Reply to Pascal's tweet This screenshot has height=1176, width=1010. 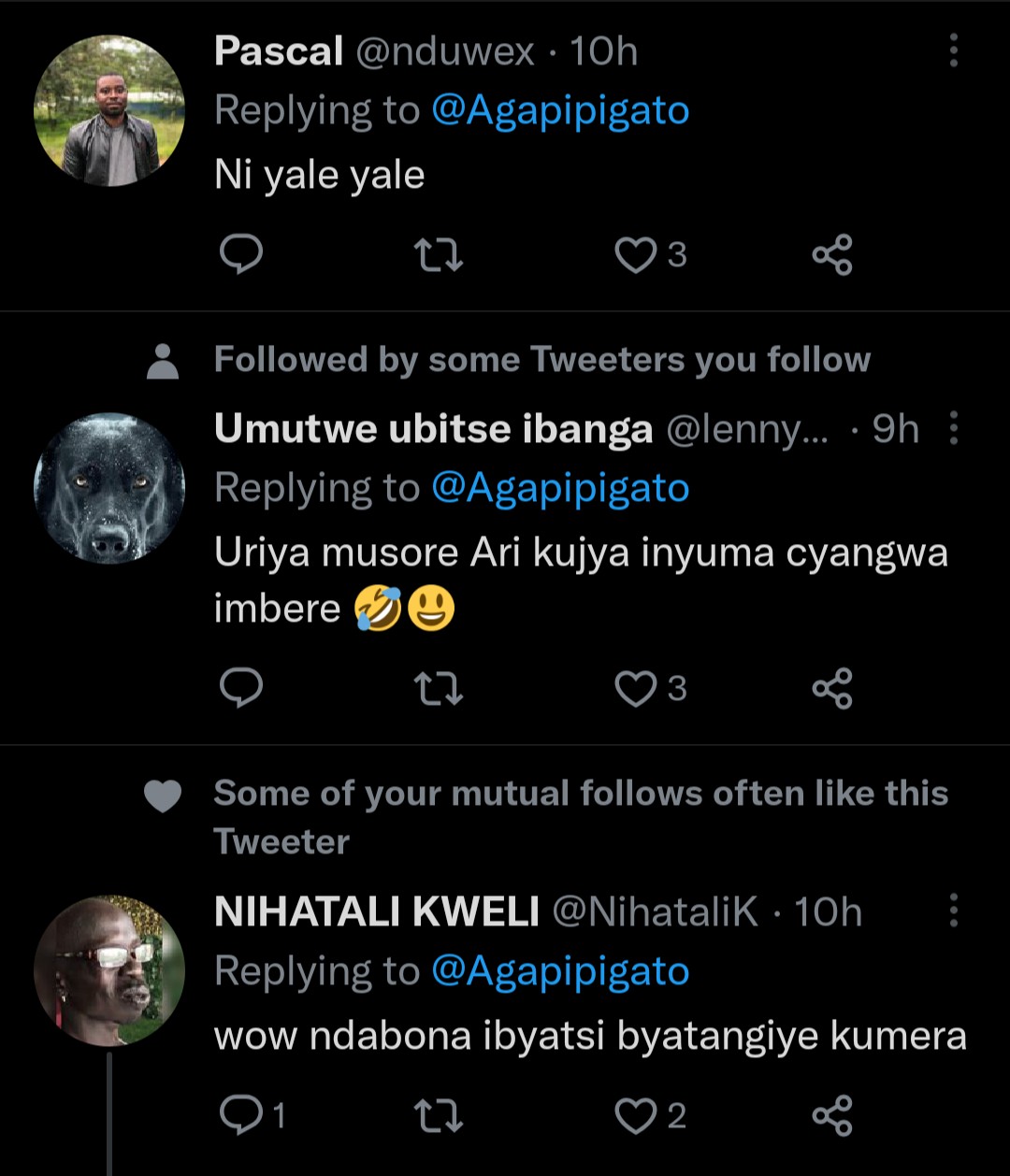click(240, 254)
